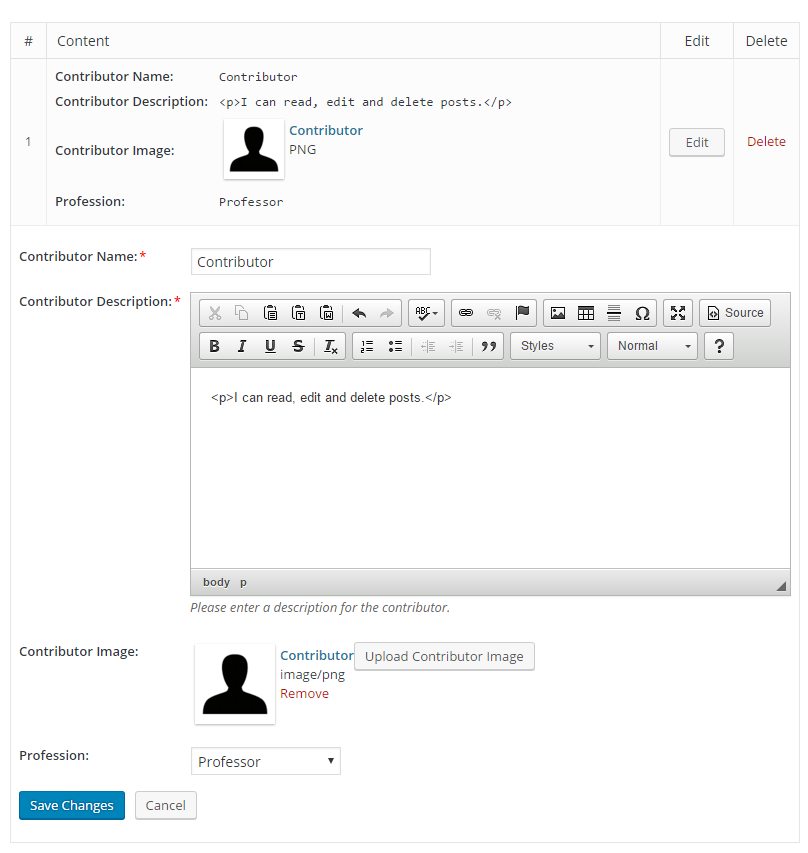Click Paste as plain text icon
The height and width of the screenshot is (853, 808).
(298, 313)
